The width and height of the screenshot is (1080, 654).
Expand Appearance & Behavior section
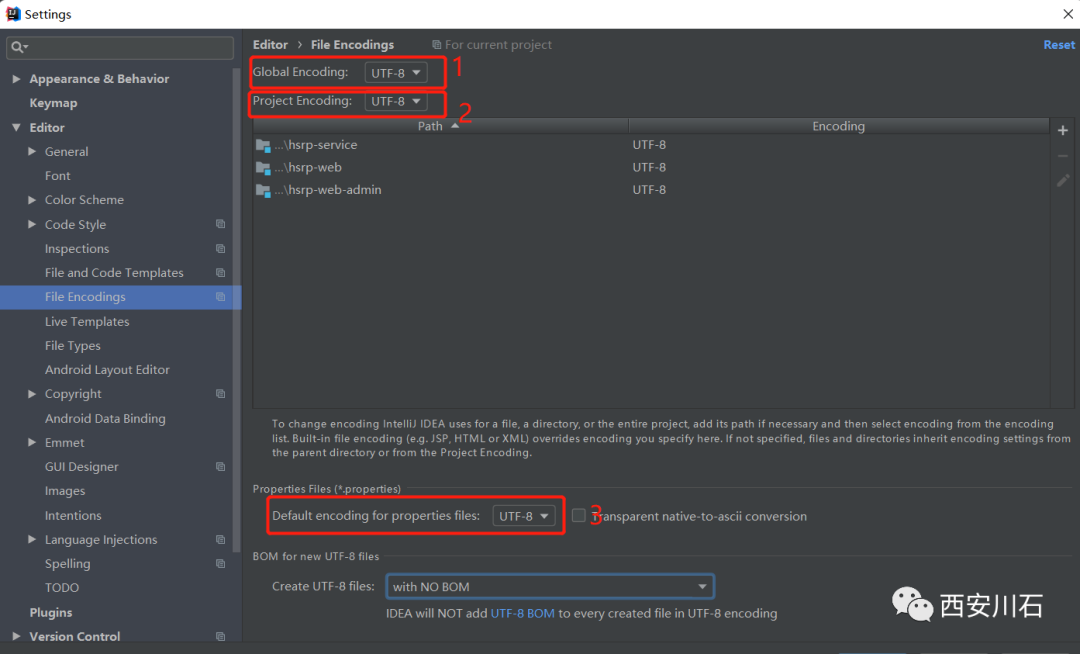pyautogui.click(x=17, y=79)
